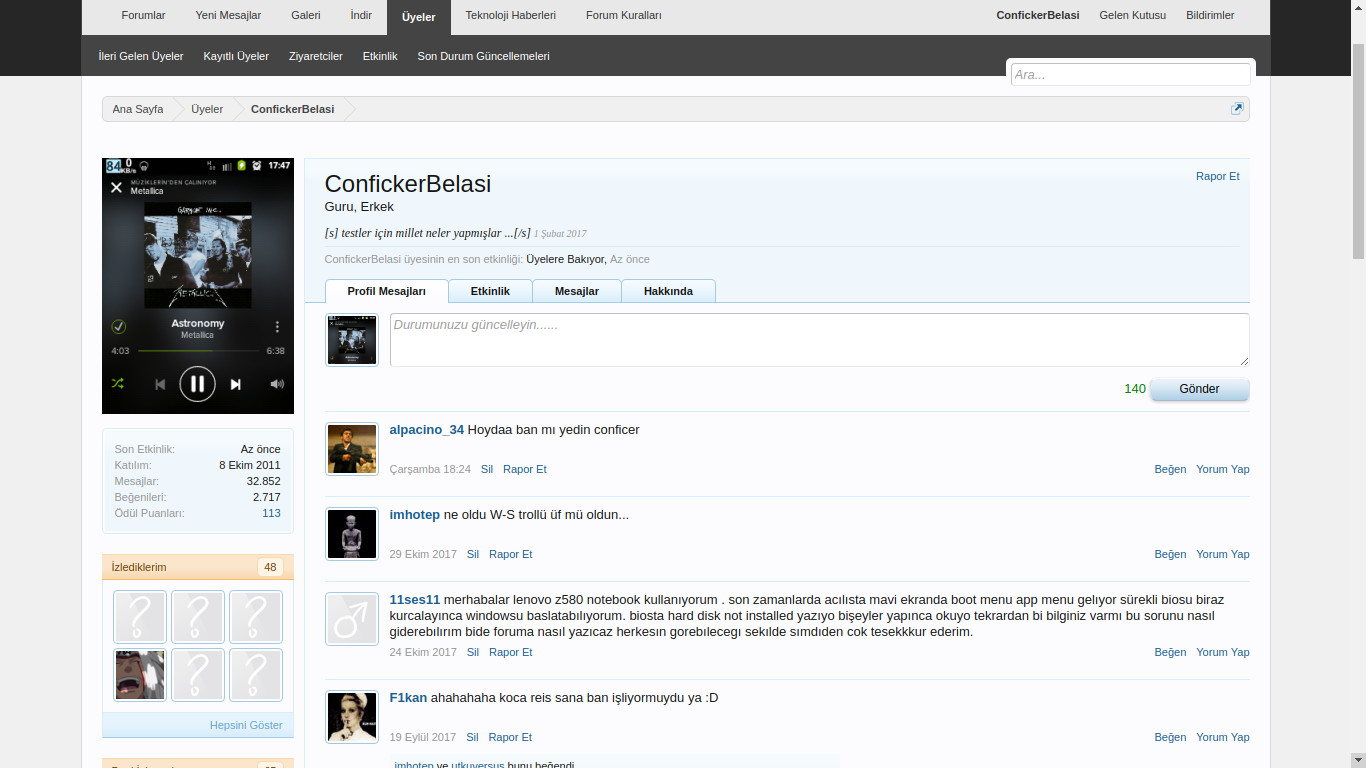Click the ConfickerBelasi breadcrumb
The height and width of the screenshot is (768, 1366).
293,109
